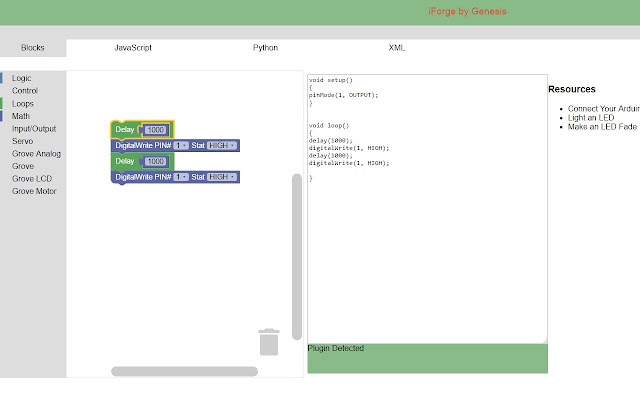Switch to the XML tab
The height and width of the screenshot is (400, 640).
pos(397,48)
